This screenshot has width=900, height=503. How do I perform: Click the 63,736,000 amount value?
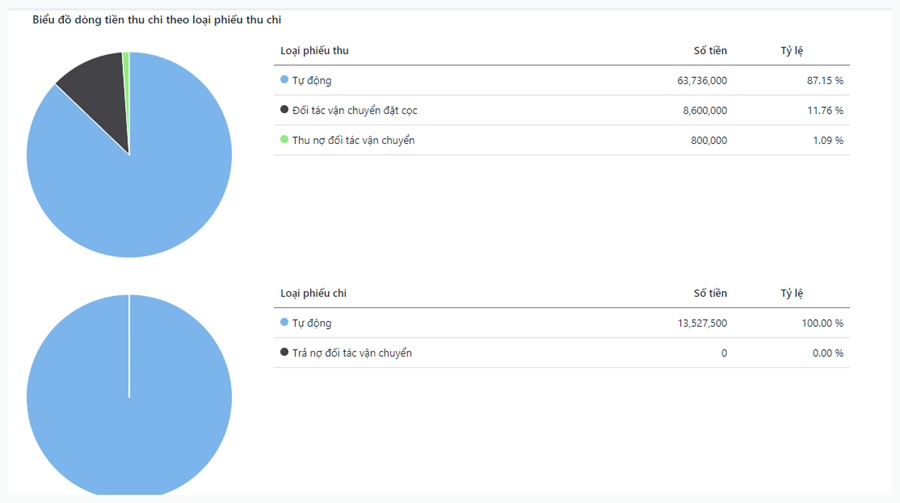click(702, 80)
